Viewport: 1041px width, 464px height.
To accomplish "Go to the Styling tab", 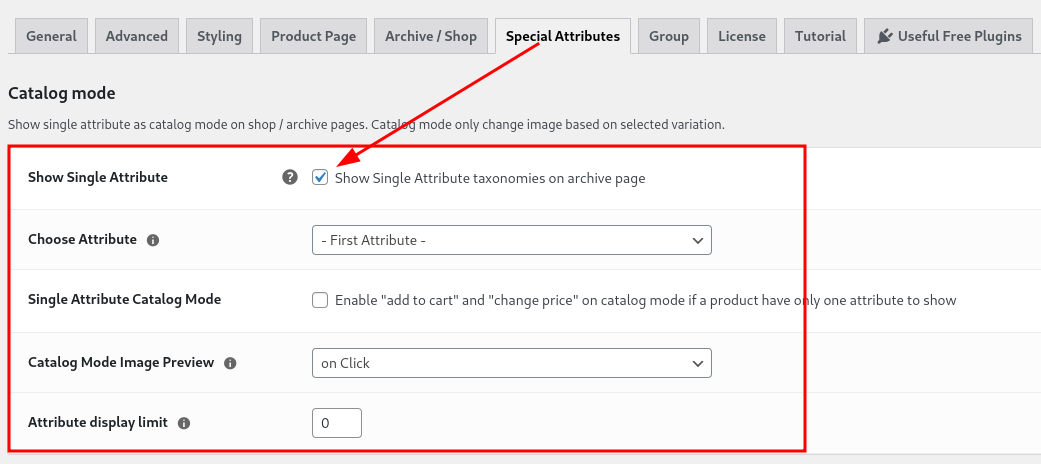I will click(219, 36).
